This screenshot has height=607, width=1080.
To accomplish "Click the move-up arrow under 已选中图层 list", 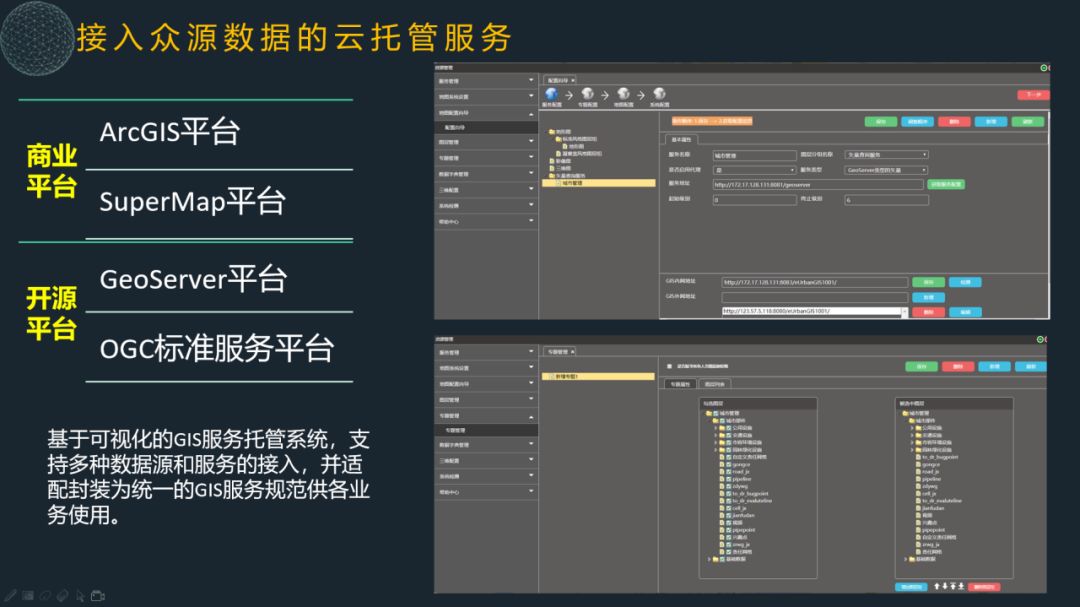I will click(937, 586).
